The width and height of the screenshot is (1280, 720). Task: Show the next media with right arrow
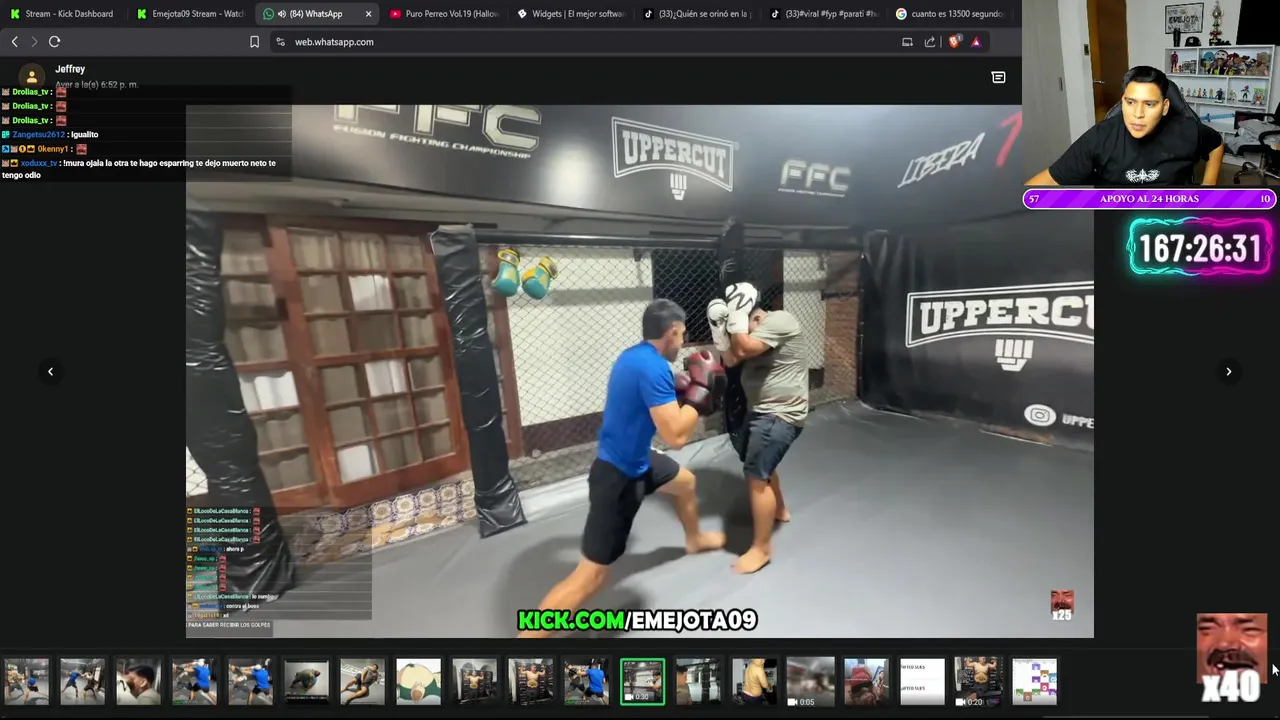coord(1229,372)
